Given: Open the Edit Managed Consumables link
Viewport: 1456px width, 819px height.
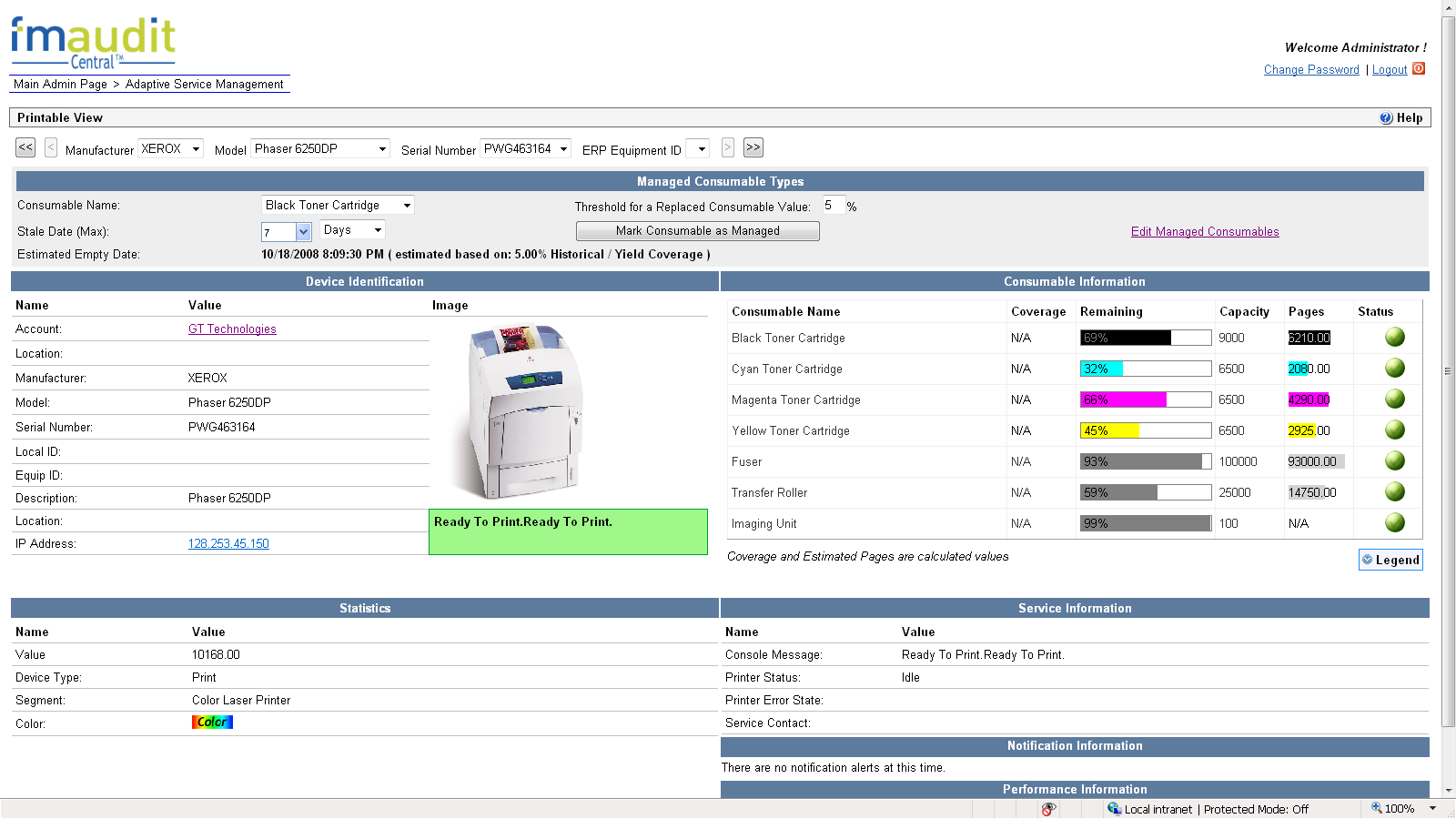Looking at the screenshot, I should tap(1204, 232).
